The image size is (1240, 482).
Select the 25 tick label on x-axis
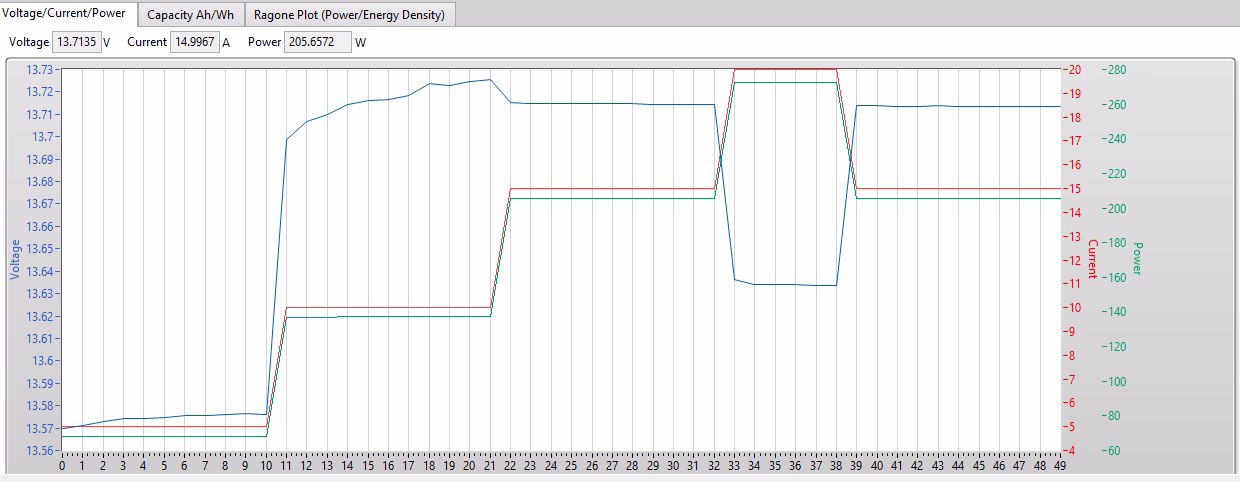click(571, 466)
